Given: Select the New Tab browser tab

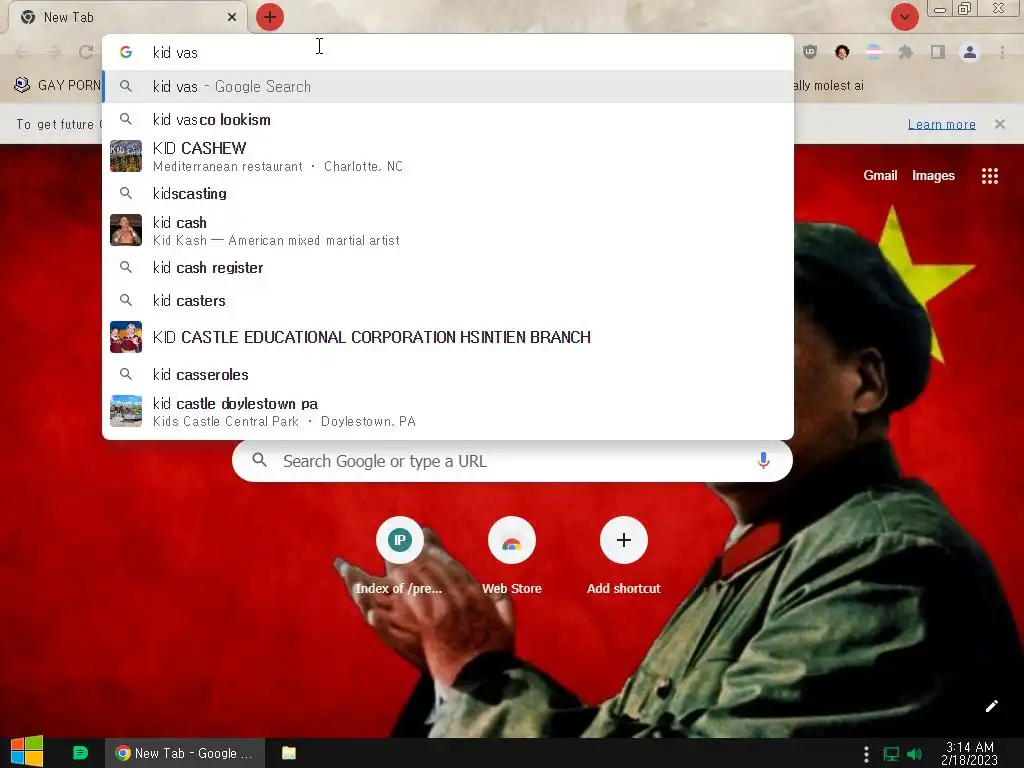Looking at the screenshot, I should pyautogui.click(x=129, y=17).
